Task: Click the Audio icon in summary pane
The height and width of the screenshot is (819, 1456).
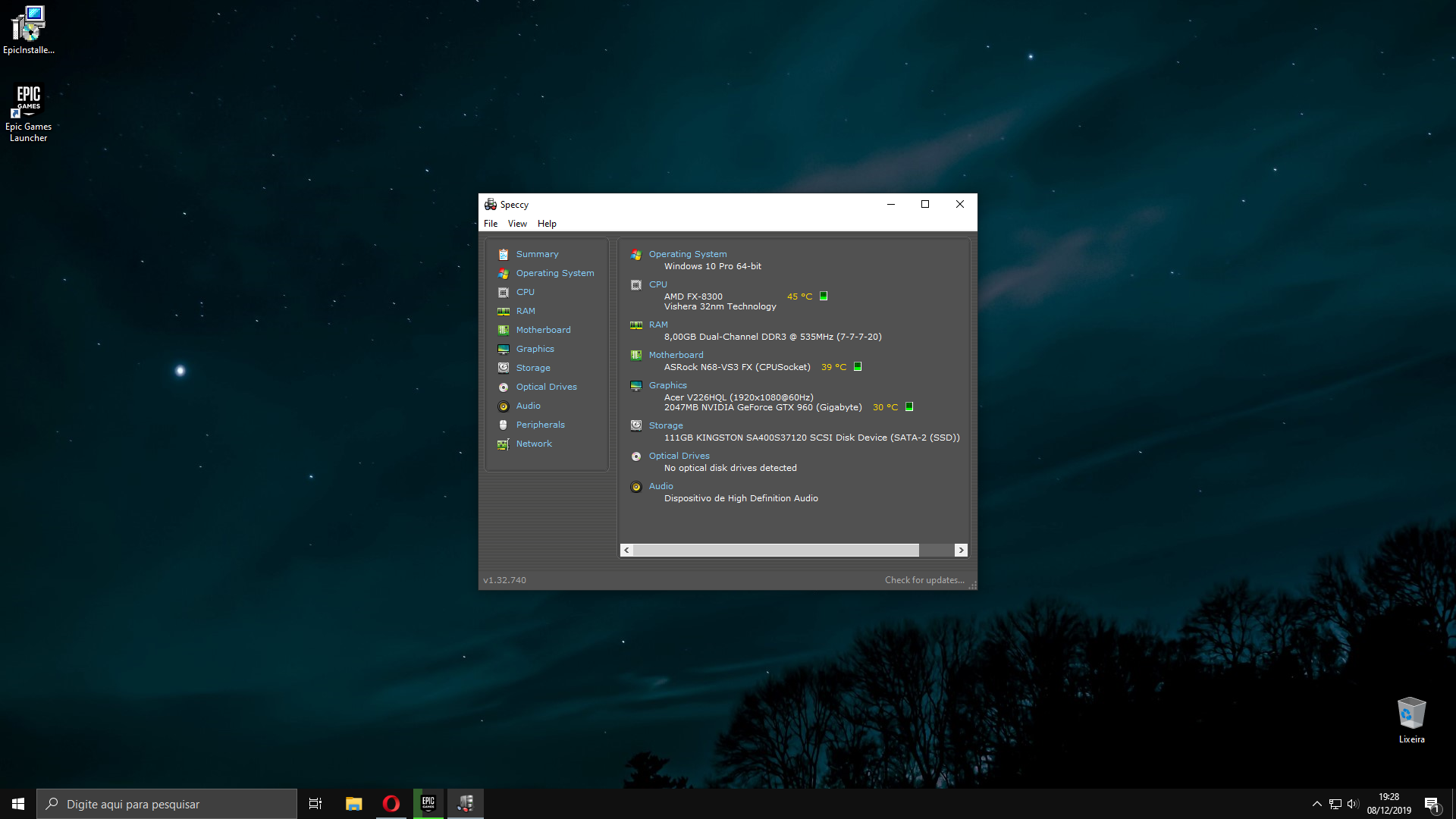Action: 636,487
